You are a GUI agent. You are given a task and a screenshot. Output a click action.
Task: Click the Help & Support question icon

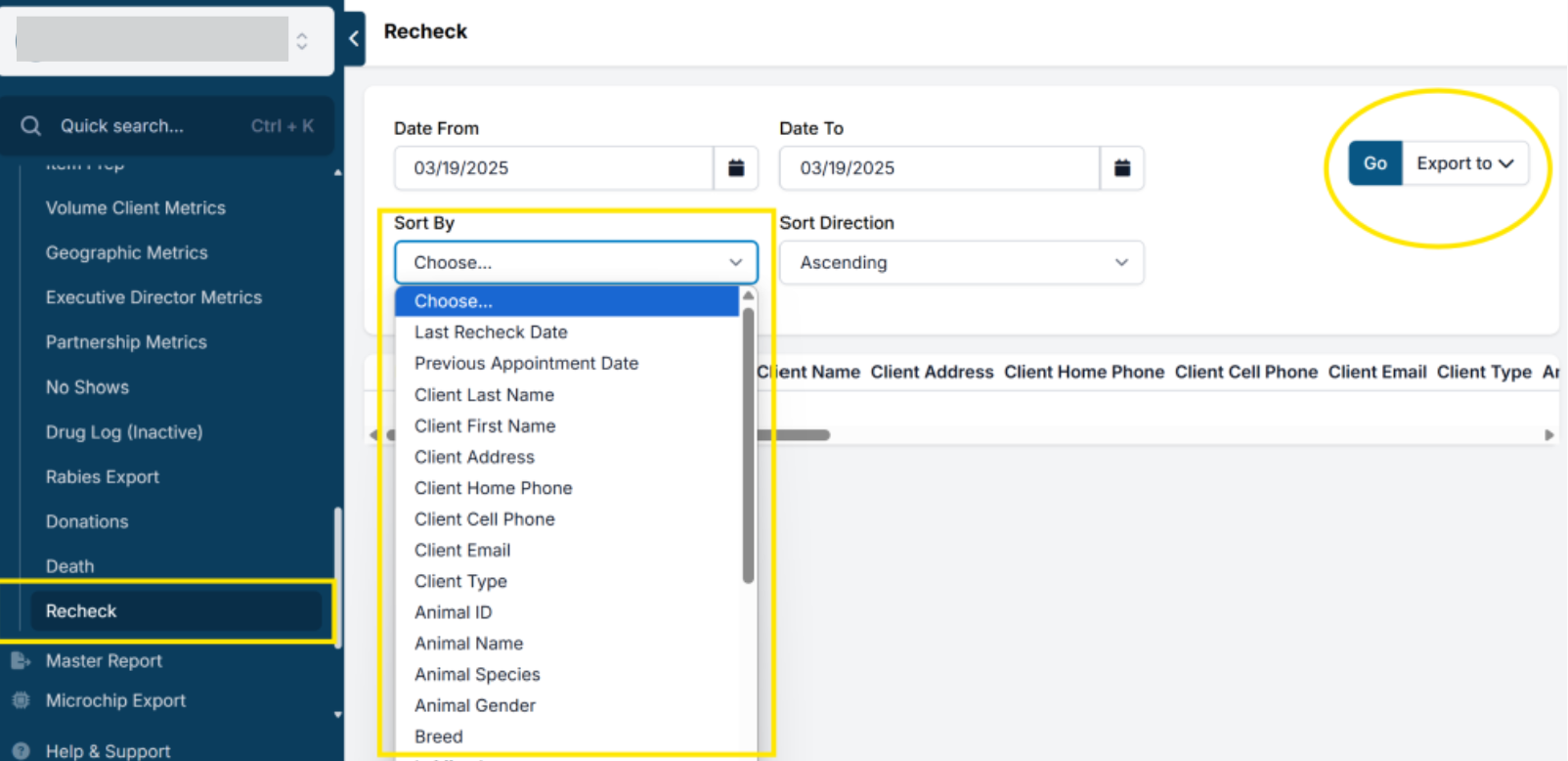point(21,750)
